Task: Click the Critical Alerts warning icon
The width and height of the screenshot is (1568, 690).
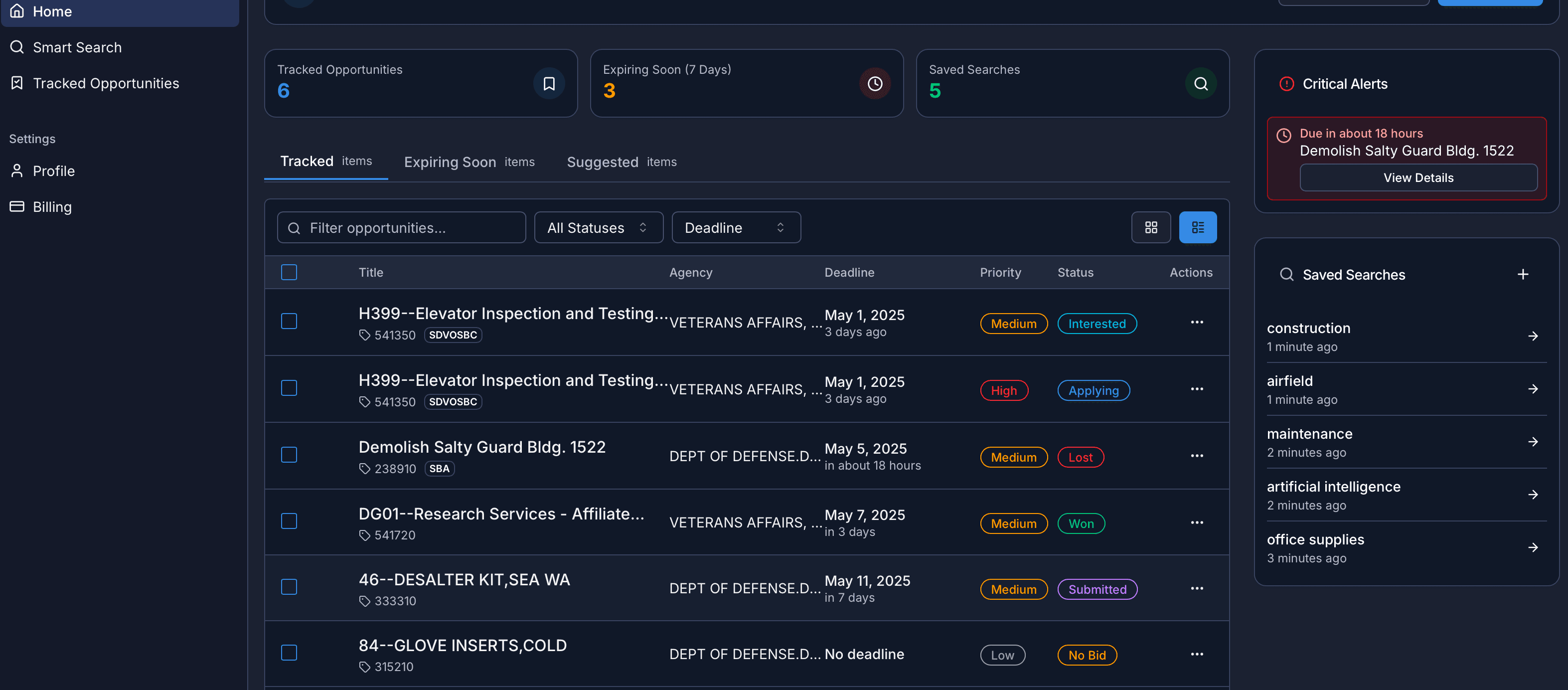Action: (1286, 84)
